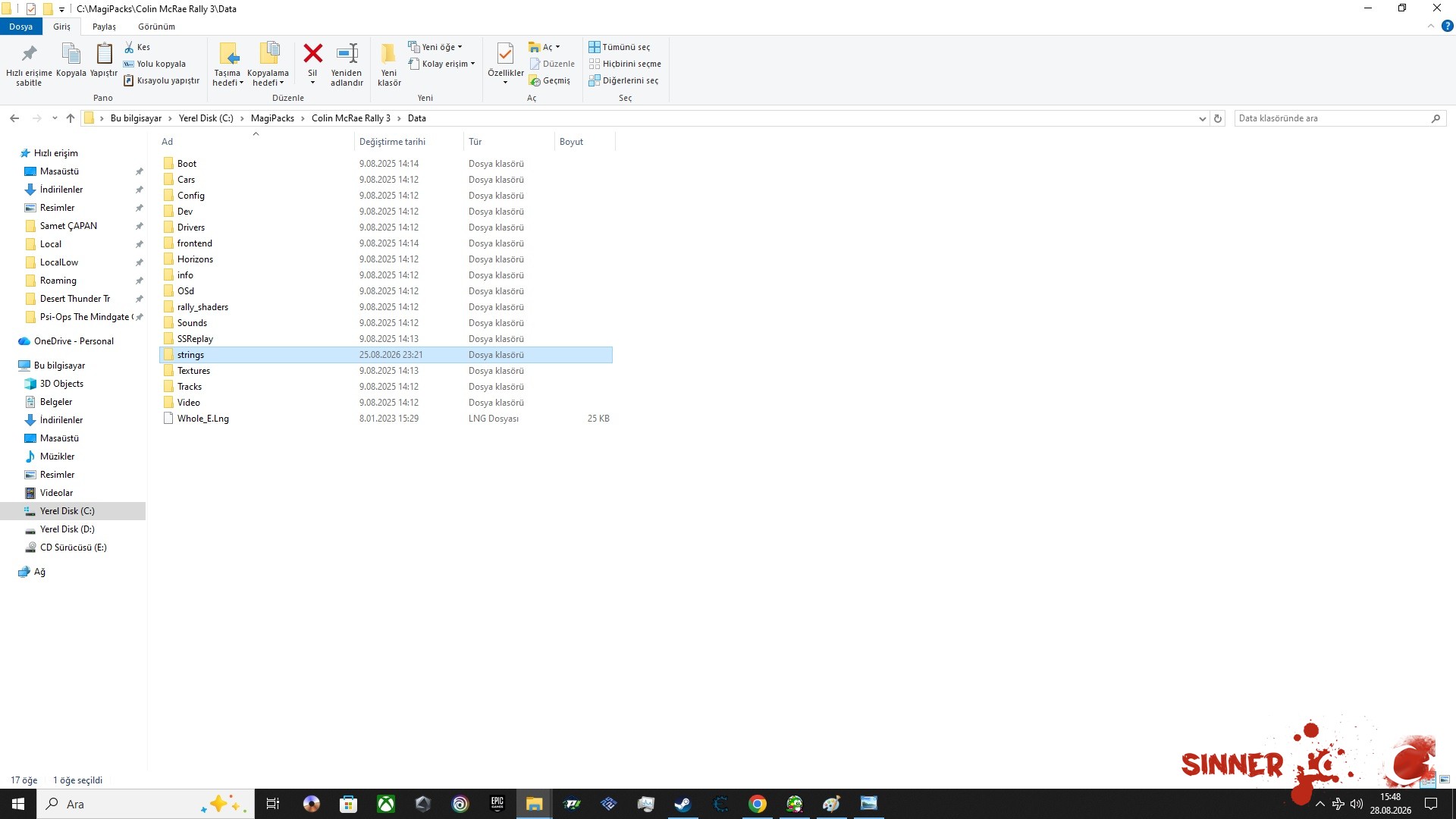
Task: Expand Kolay erişim dropdown
Action: (442, 64)
